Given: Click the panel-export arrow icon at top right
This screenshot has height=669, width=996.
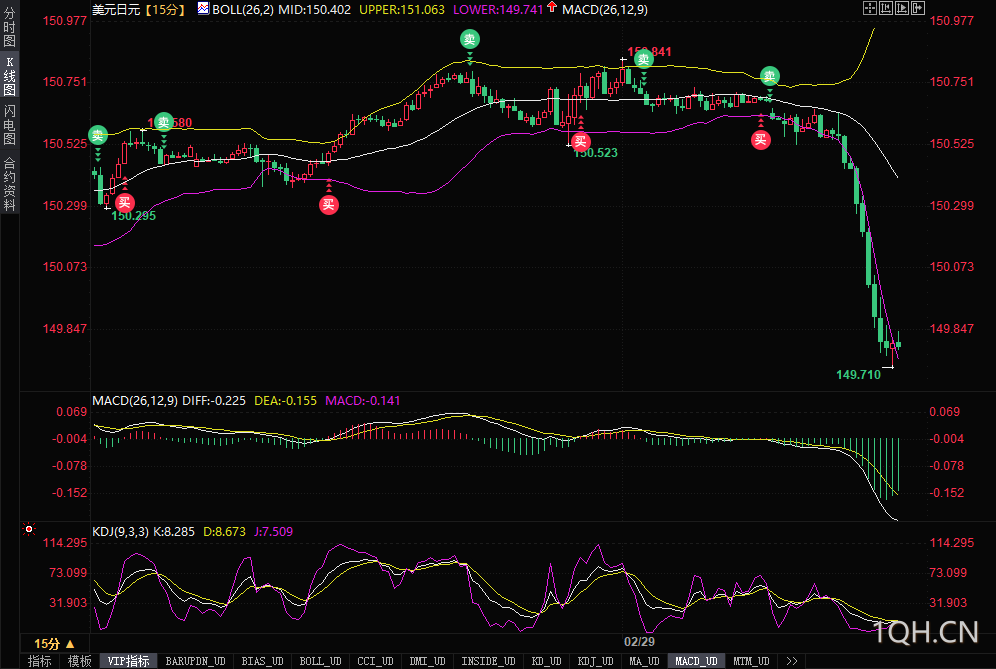Looking at the screenshot, I should click(918, 8).
